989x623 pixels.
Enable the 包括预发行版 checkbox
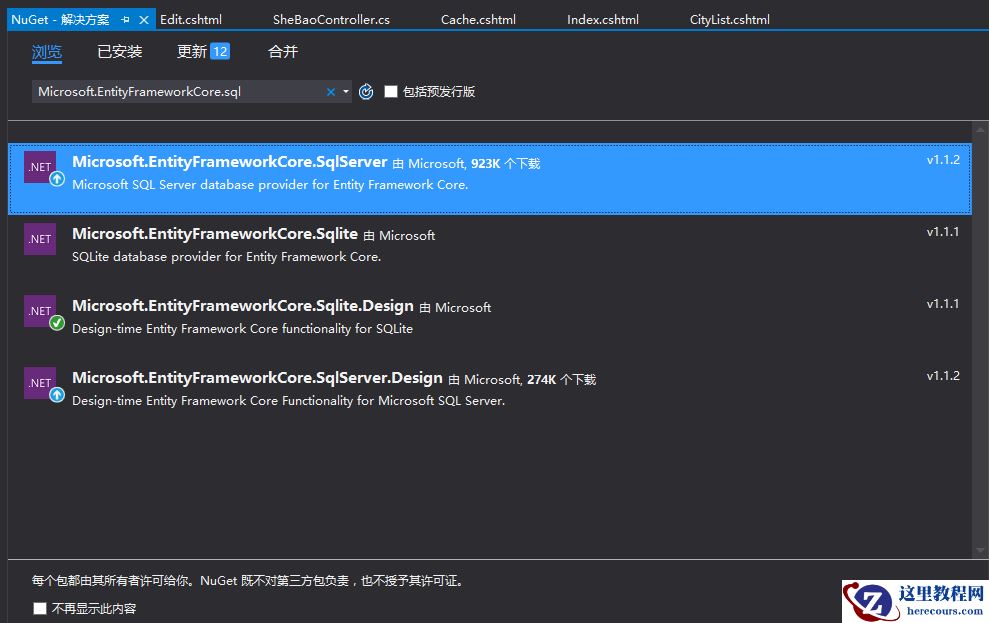pos(391,91)
